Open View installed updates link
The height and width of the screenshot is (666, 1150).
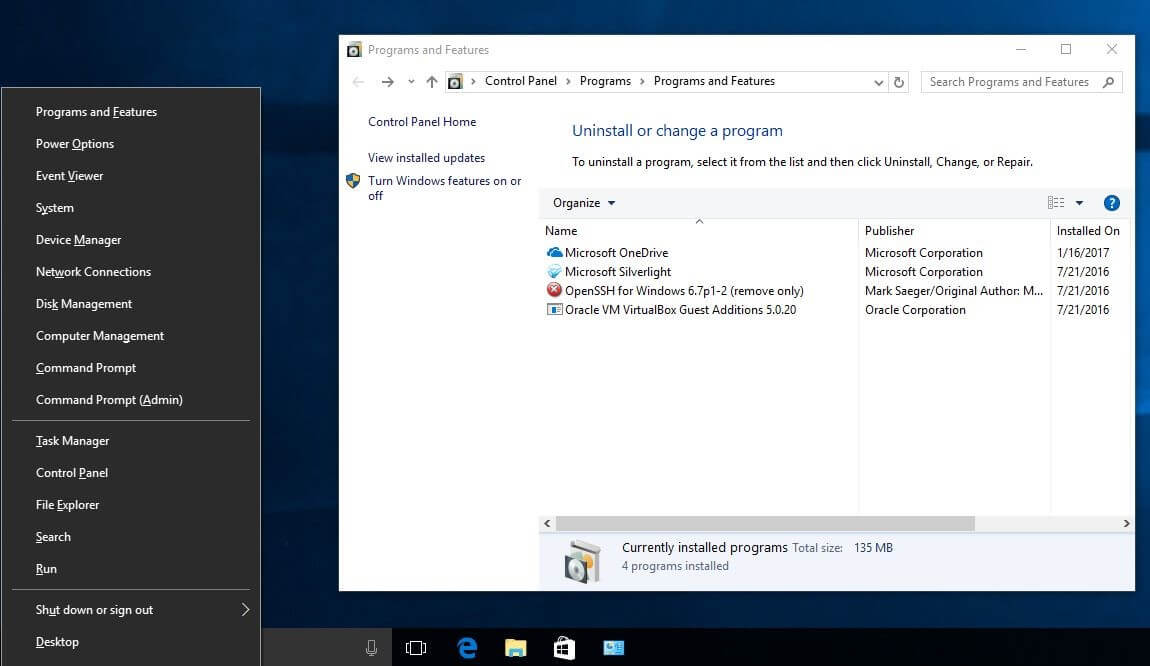[x=426, y=158]
